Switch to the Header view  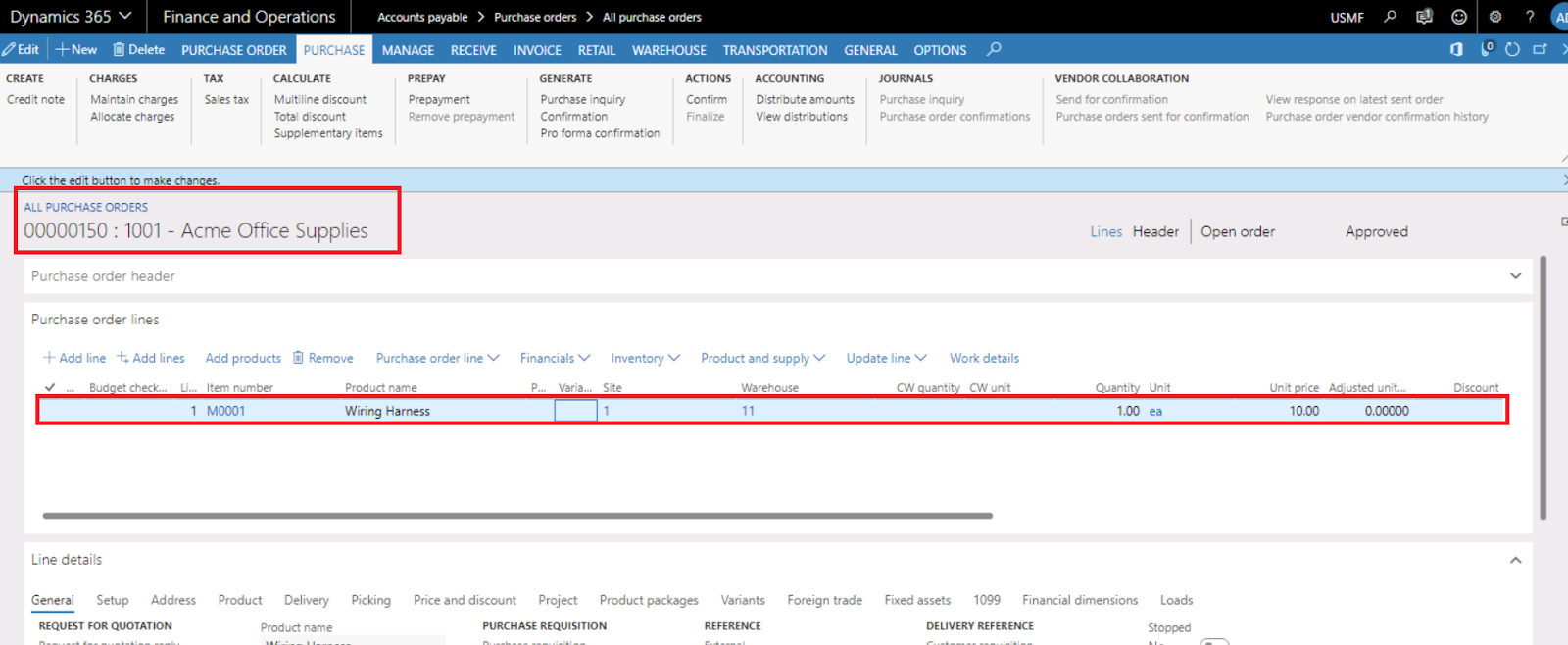[1155, 232]
